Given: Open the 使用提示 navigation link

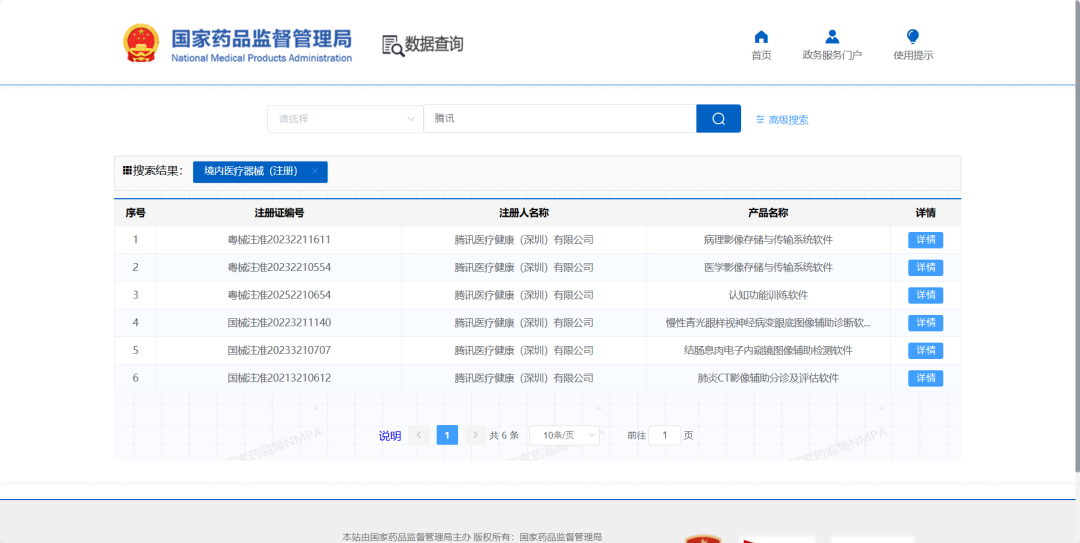Looking at the screenshot, I should 913,56.
